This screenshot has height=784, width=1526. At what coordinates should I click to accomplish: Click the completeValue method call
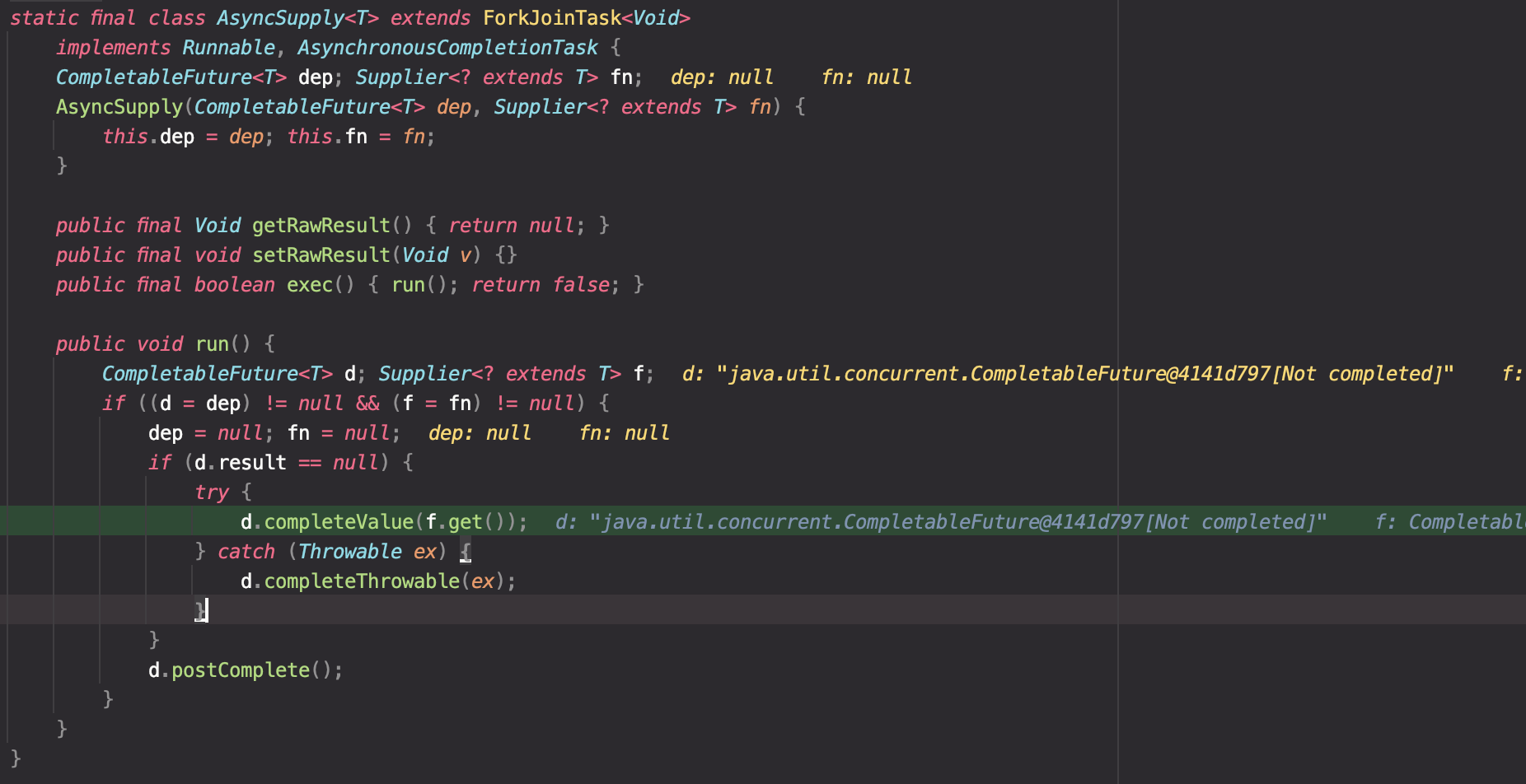click(339, 522)
